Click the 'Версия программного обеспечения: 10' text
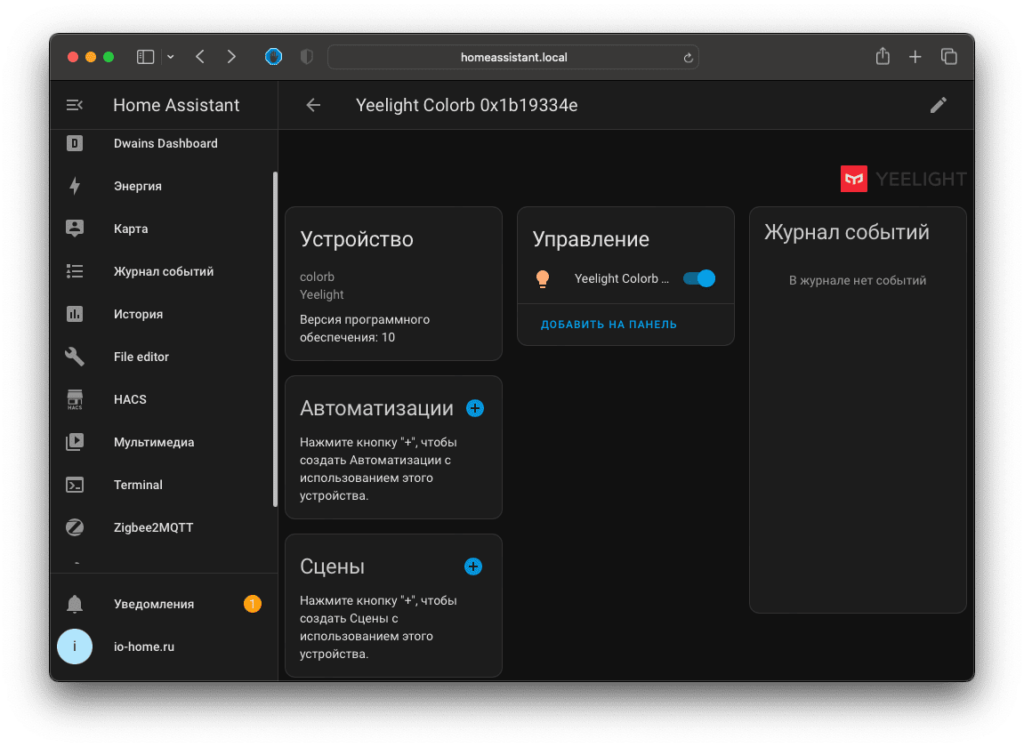 point(364,328)
